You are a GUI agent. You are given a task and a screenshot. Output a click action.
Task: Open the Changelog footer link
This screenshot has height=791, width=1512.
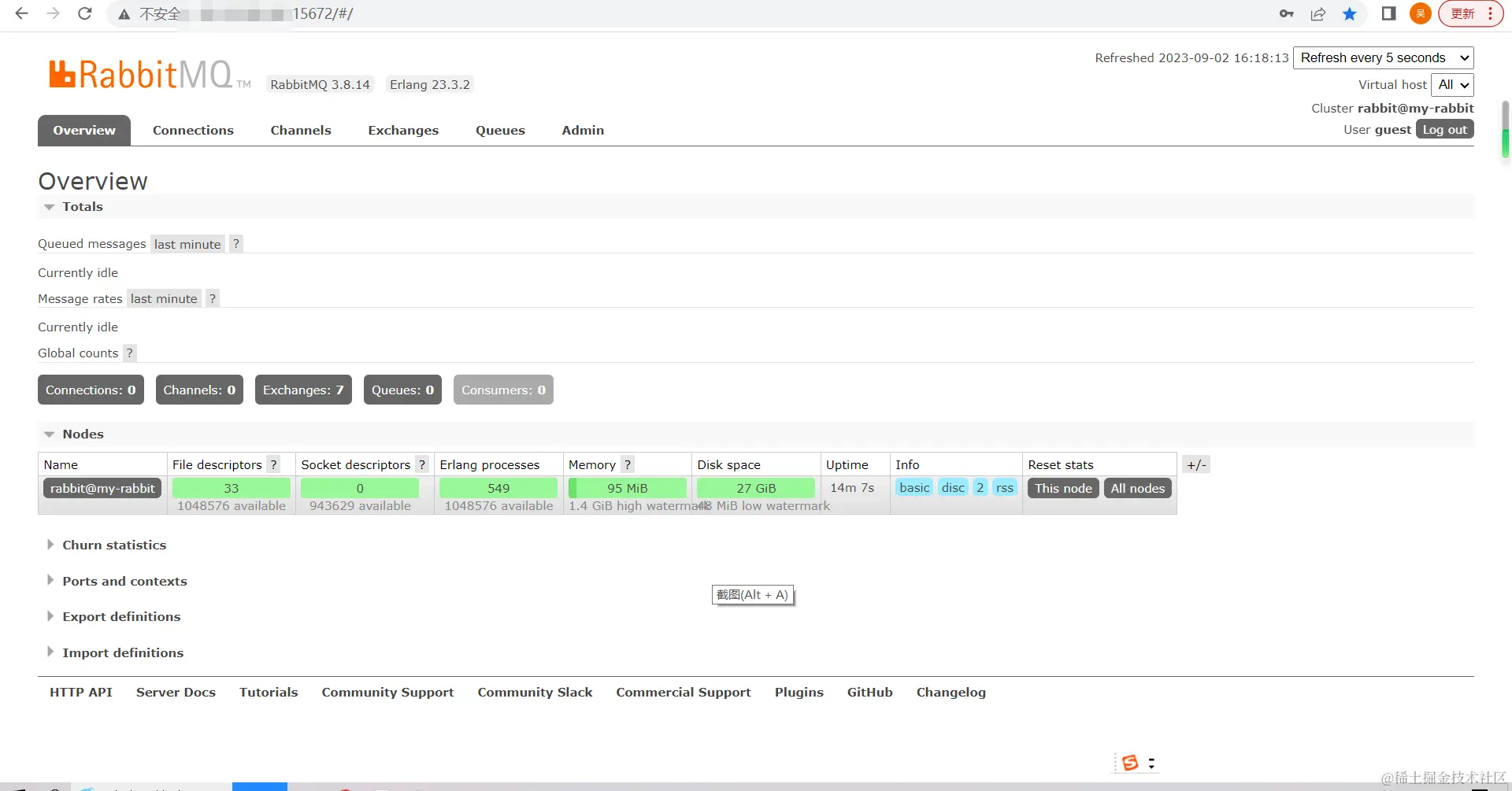pos(951,692)
